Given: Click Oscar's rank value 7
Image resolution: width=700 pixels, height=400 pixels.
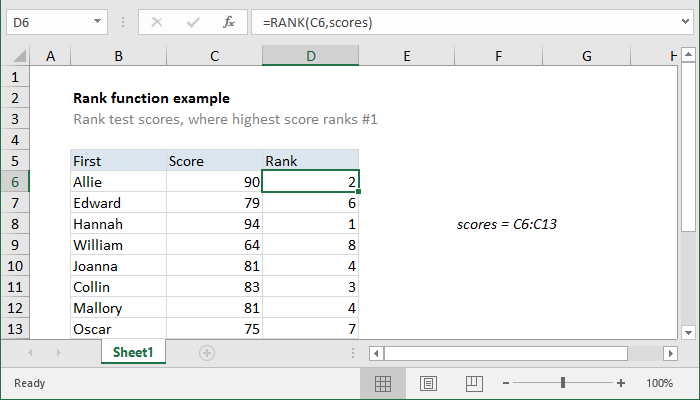Looking at the screenshot, I should point(310,329).
